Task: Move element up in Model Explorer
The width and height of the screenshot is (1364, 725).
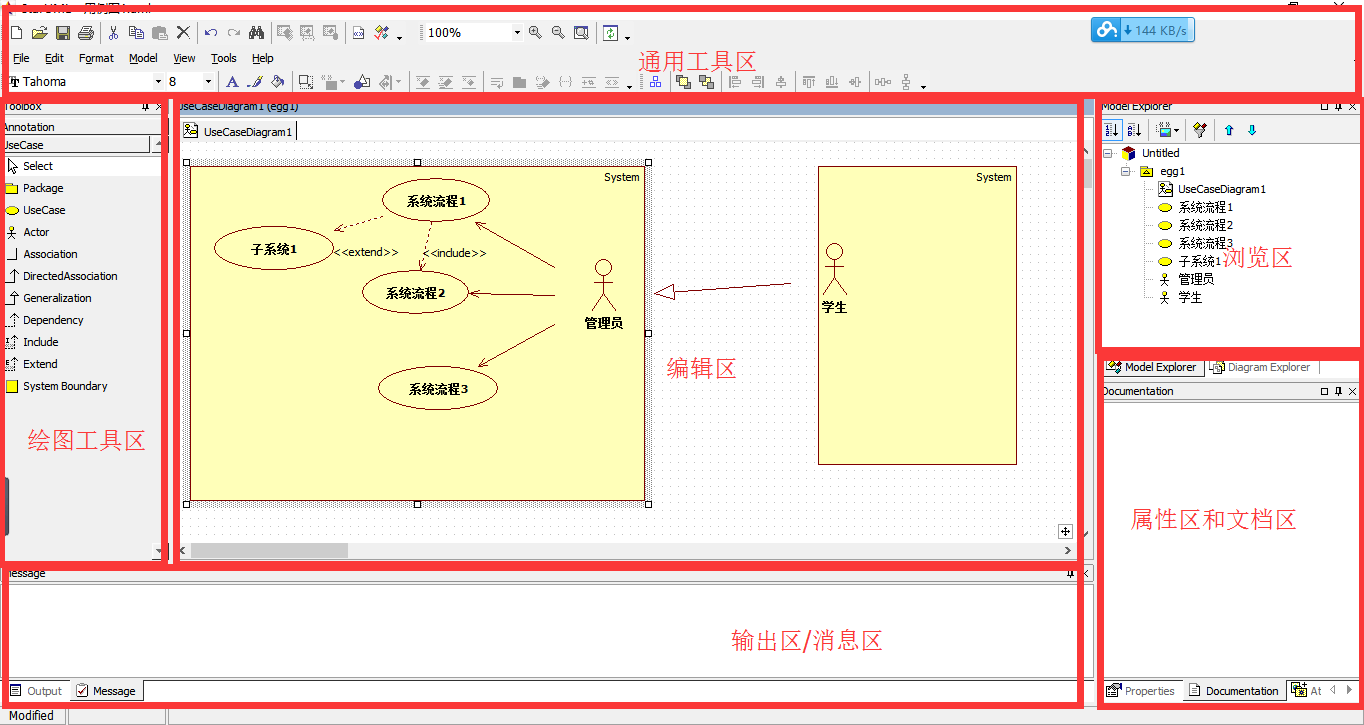Action: (1229, 130)
